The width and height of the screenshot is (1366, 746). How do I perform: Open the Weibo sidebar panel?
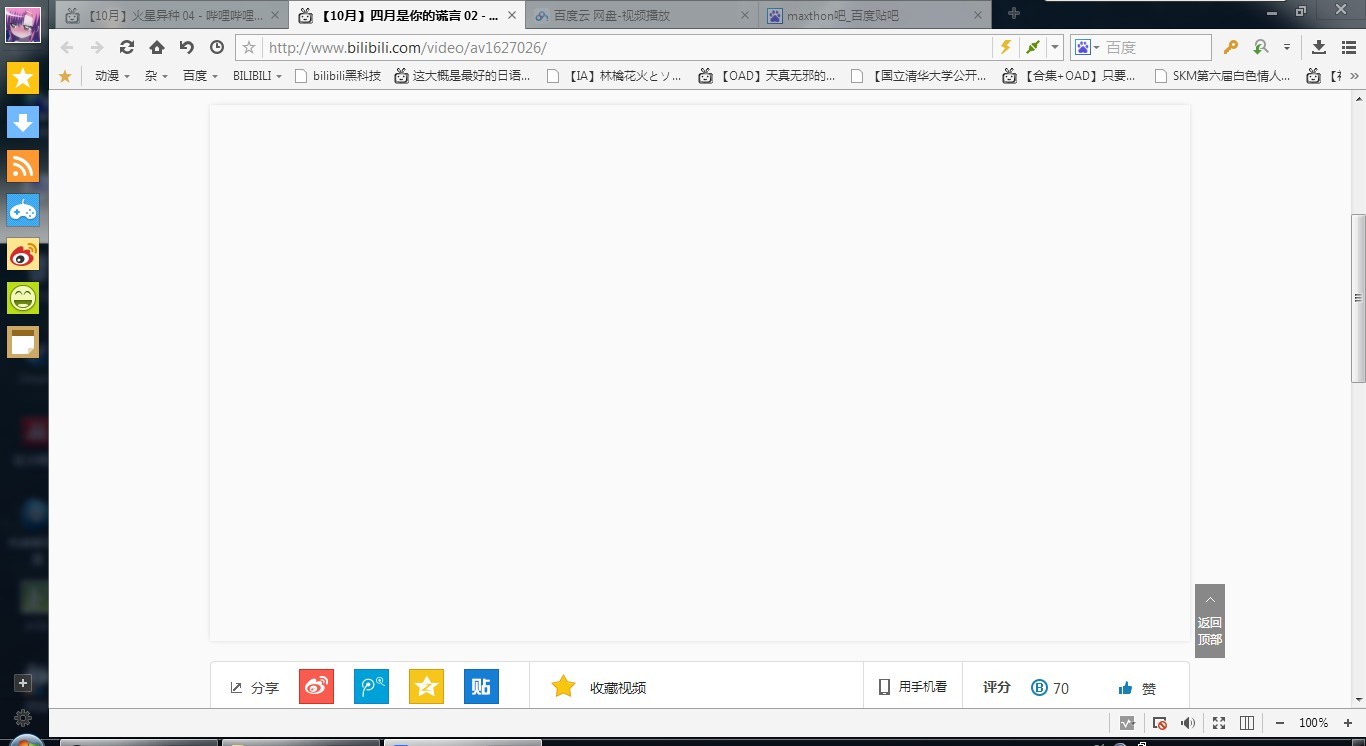(x=23, y=254)
